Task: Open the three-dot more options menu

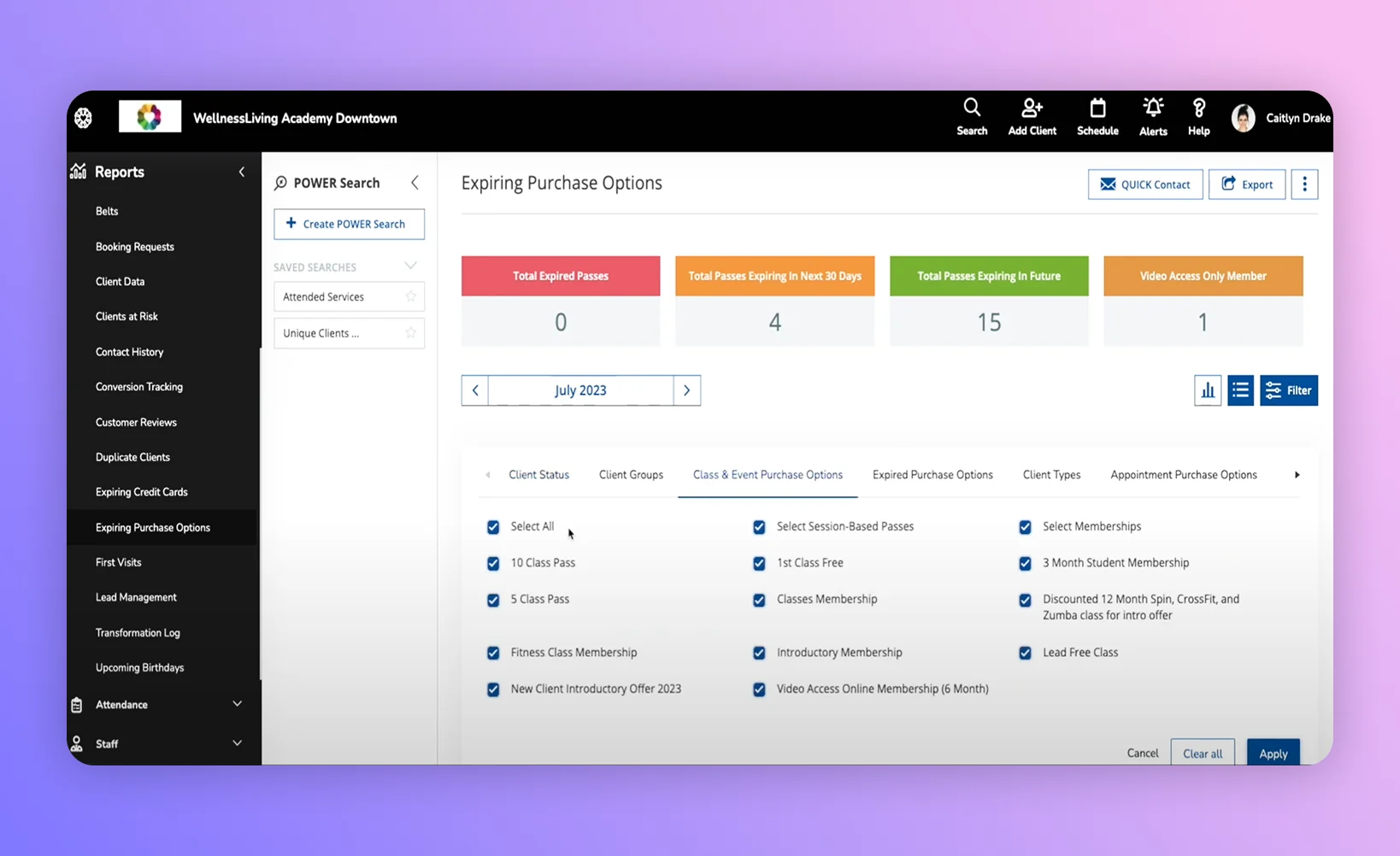Action: (x=1303, y=185)
